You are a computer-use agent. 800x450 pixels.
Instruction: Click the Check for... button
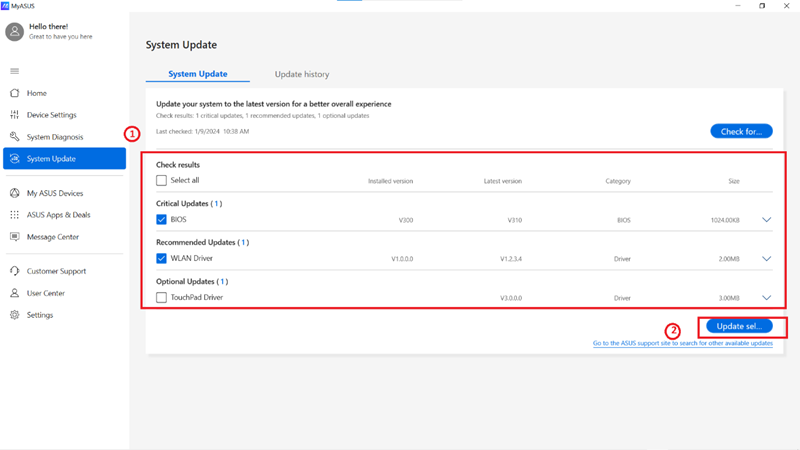coord(741,131)
